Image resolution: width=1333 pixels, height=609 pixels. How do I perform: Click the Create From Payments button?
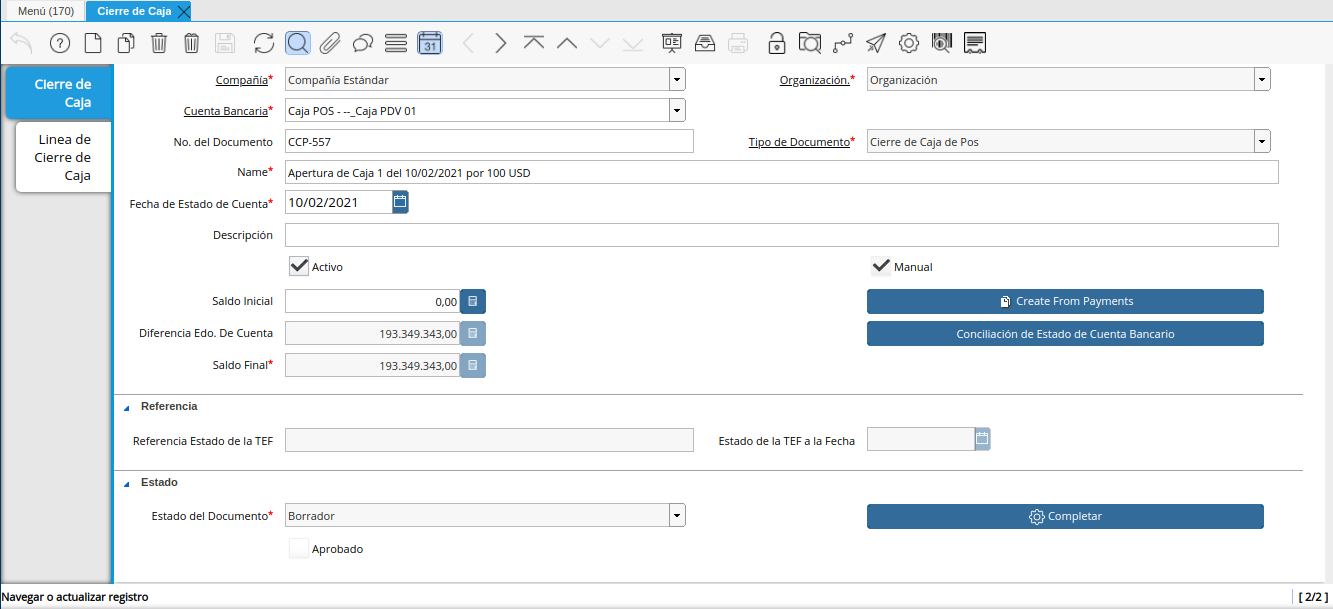click(x=1065, y=301)
